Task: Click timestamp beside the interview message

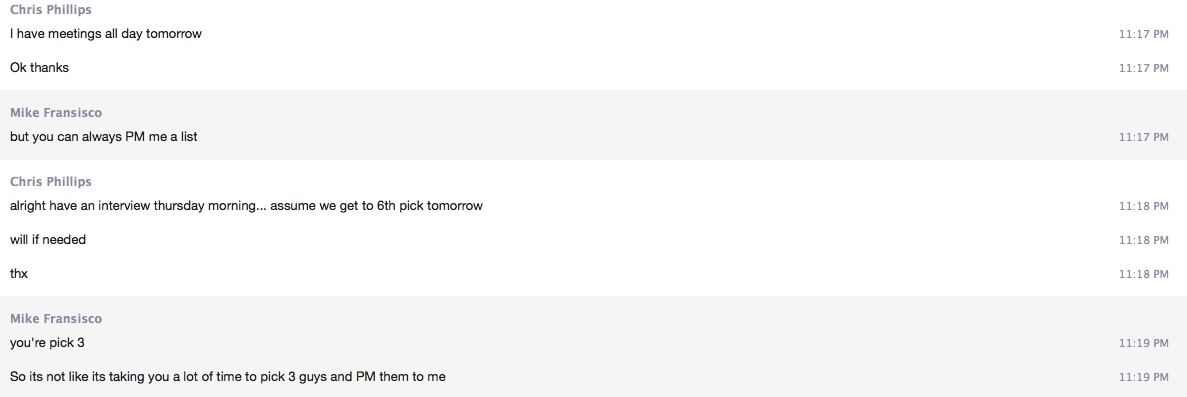Action: tap(1144, 206)
